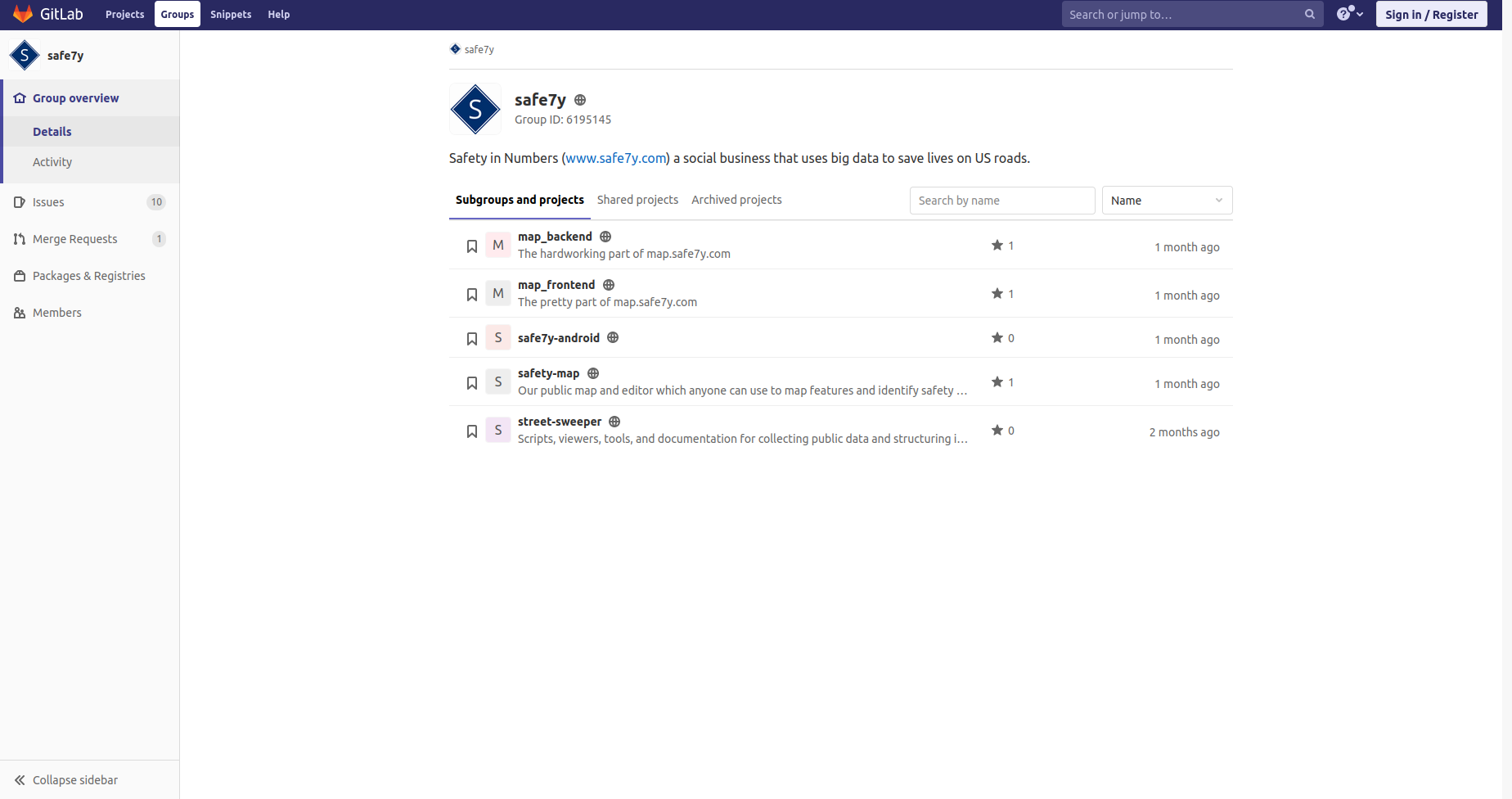1512x799 pixels.
Task: Click the star icon for map_backend
Action: pyautogui.click(x=997, y=245)
